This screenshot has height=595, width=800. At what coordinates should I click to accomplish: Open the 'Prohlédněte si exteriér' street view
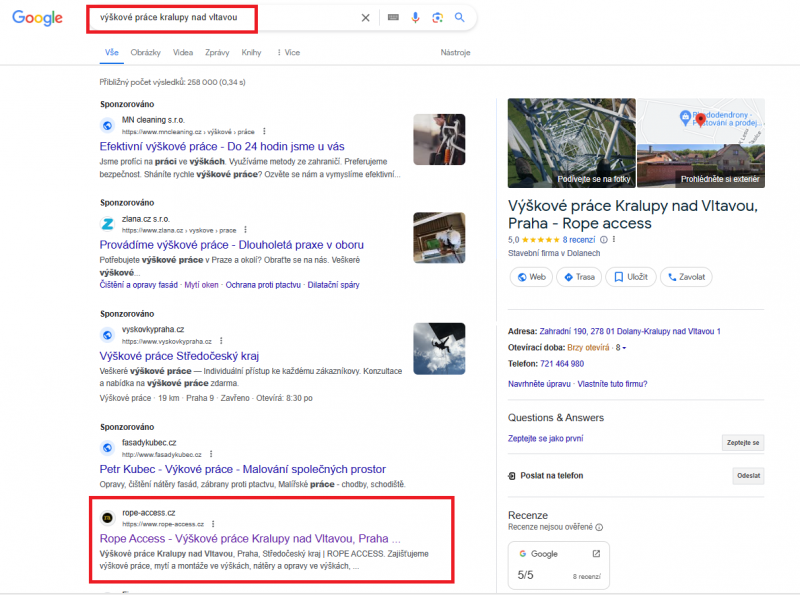[701, 166]
